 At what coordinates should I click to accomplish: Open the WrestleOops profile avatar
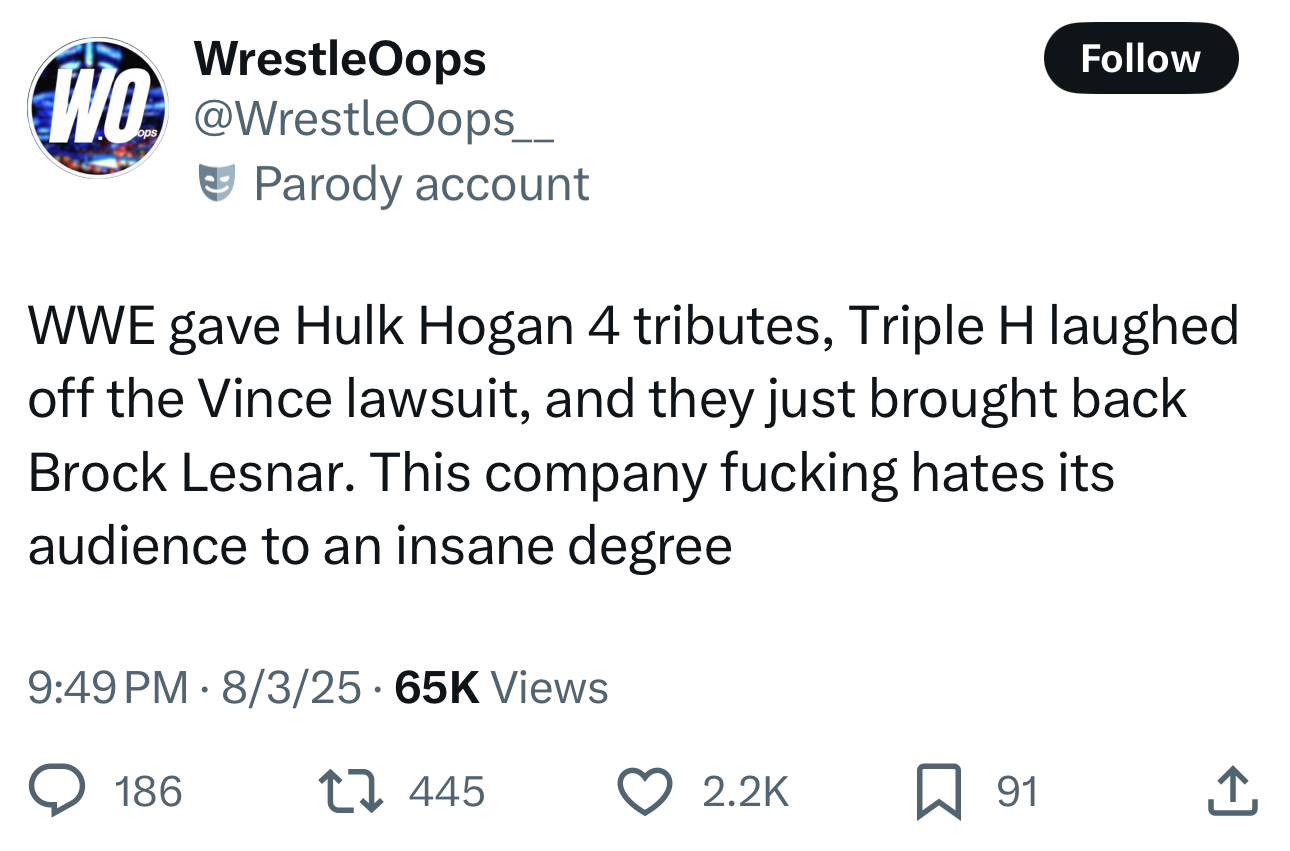[98, 108]
